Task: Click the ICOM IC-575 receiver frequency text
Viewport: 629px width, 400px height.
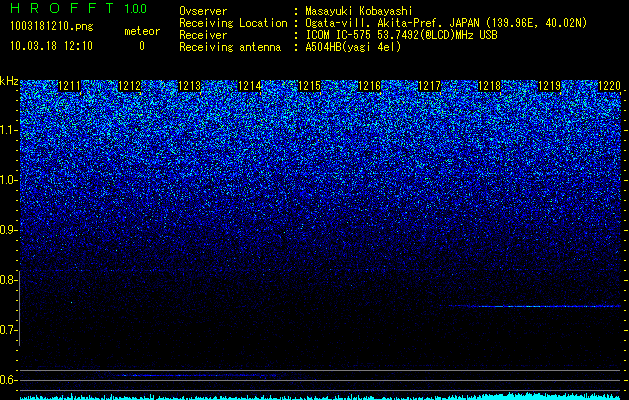Action: [402, 35]
